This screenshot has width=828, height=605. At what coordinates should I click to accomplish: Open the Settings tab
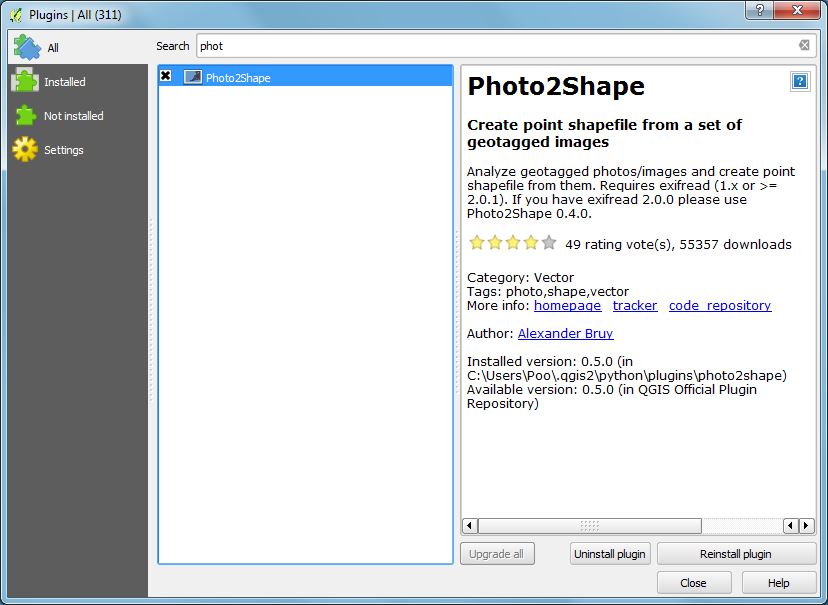[78, 149]
